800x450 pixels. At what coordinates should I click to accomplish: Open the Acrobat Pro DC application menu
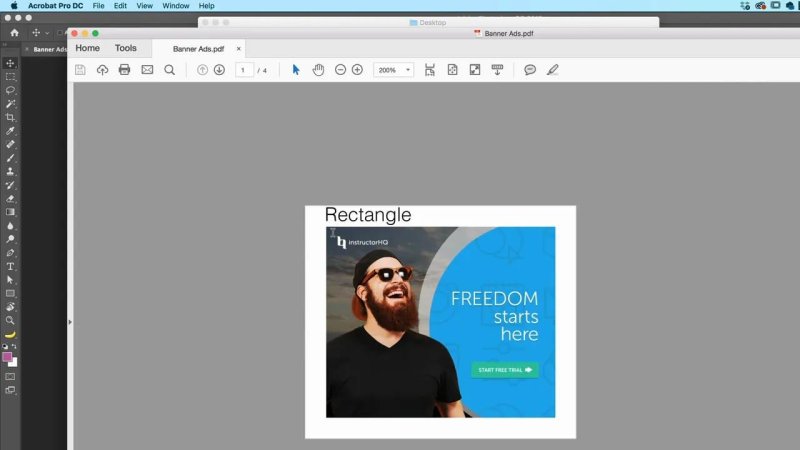[56, 6]
